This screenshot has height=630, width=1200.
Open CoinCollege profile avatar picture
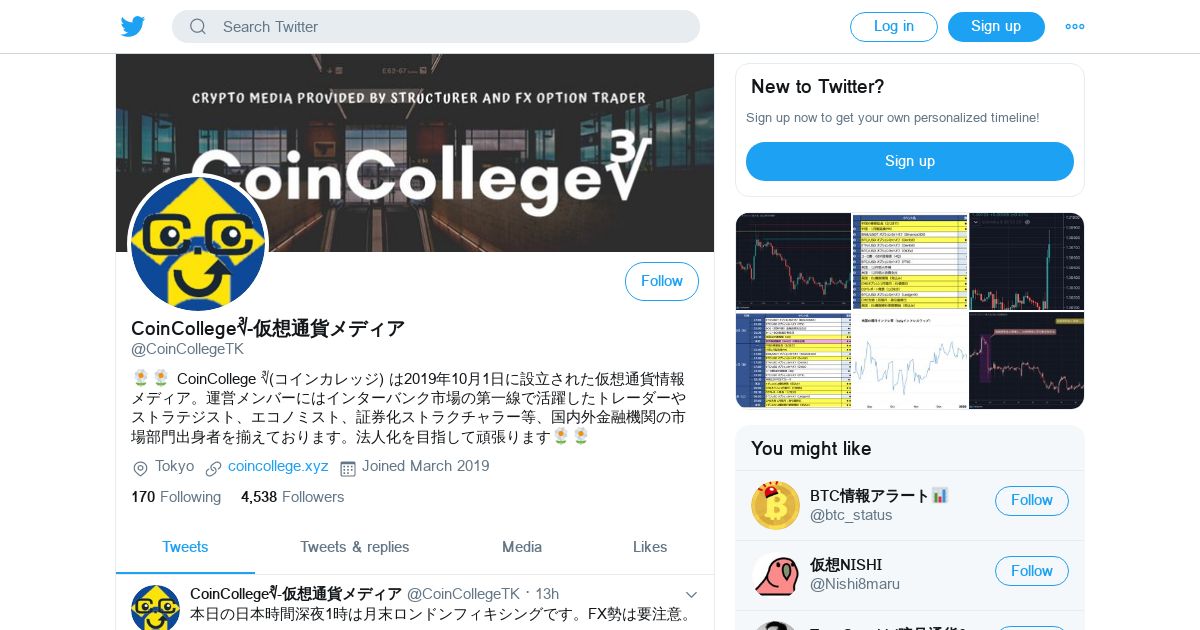(x=198, y=243)
